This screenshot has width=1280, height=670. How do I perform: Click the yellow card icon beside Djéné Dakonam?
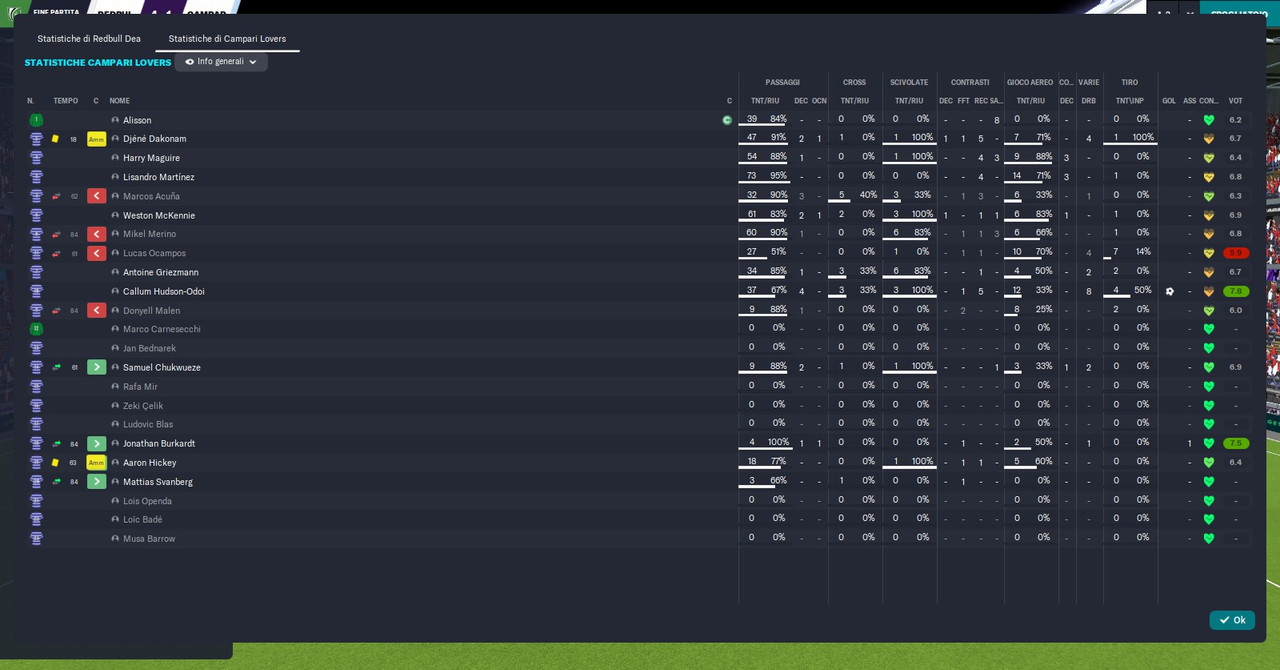click(x=55, y=139)
